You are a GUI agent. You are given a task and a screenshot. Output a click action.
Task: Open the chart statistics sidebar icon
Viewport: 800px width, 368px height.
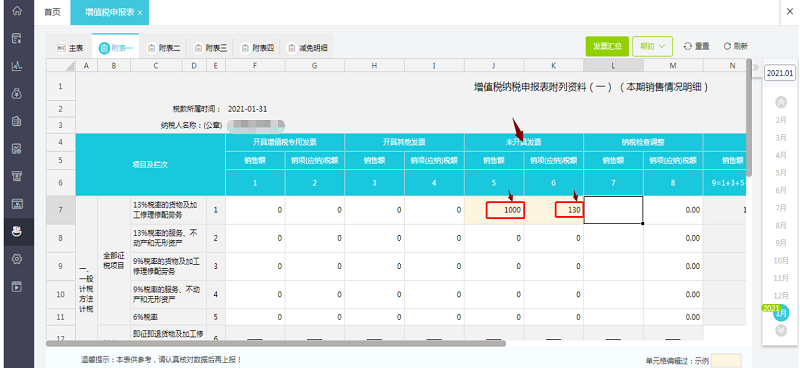[17, 66]
